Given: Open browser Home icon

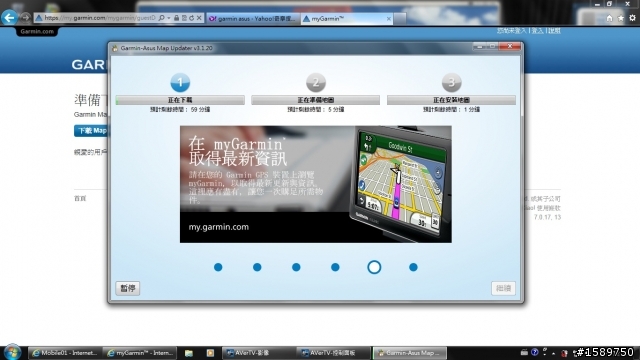Looking at the screenshot, I should (609, 18).
